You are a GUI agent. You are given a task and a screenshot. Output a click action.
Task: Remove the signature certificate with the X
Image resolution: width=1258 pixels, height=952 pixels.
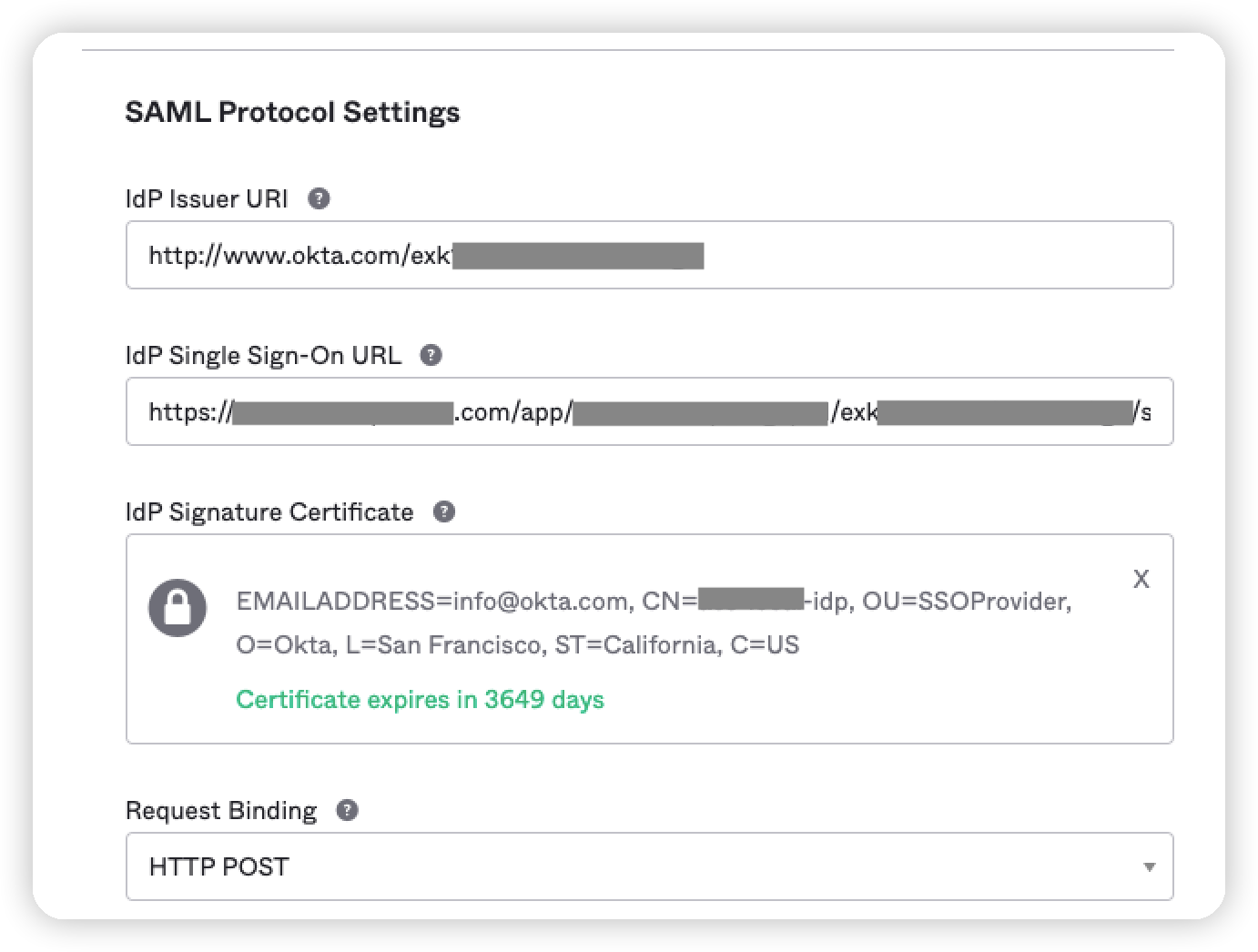click(1141, 579)
